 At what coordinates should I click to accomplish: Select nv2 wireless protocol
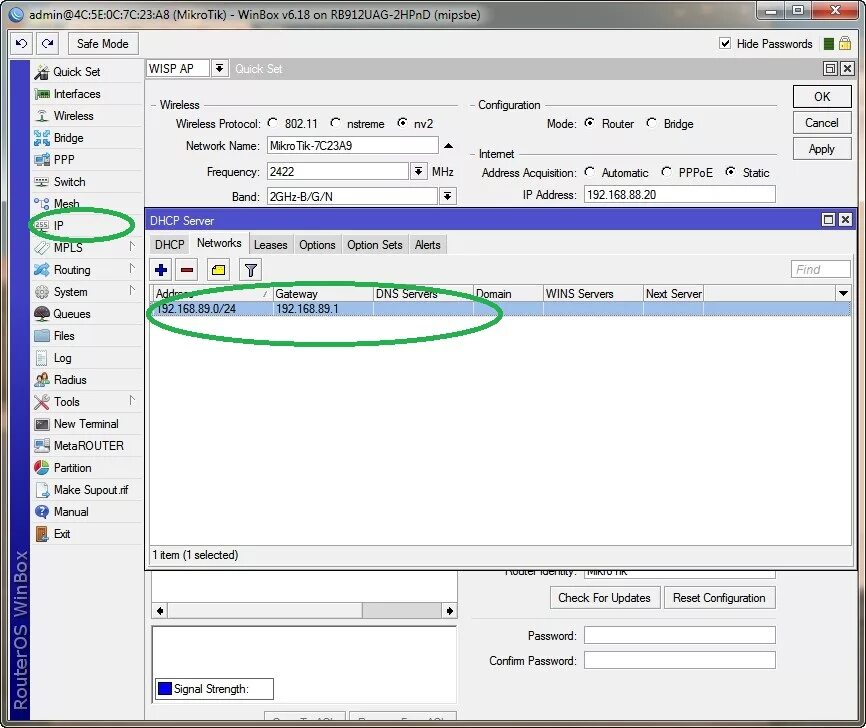point(402,123)
